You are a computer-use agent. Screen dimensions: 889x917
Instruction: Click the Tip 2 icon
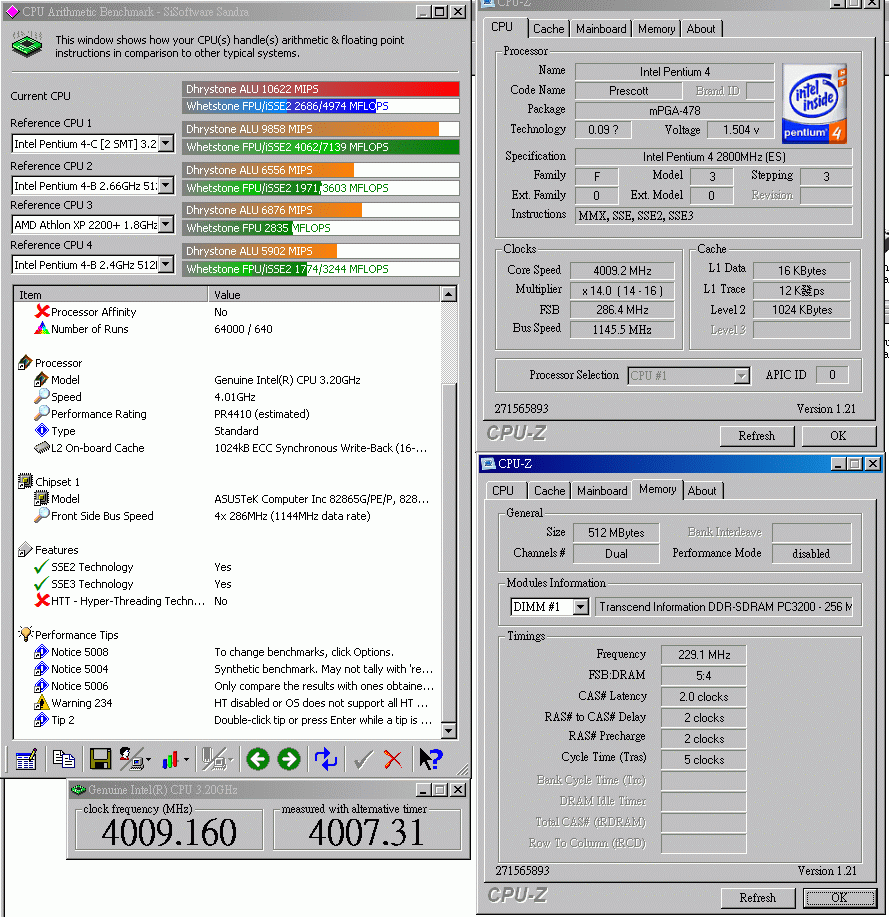(42, 719)
